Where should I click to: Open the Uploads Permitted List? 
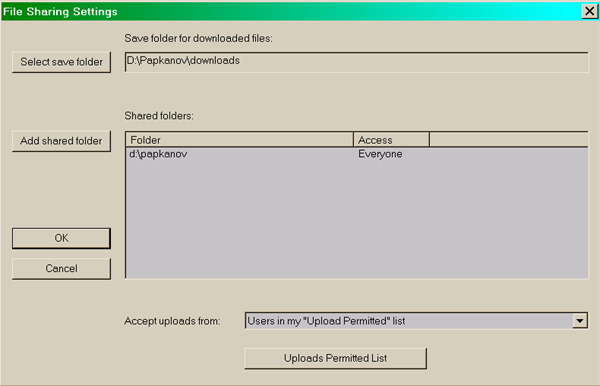pyautogui.click(x=335, y=358)
